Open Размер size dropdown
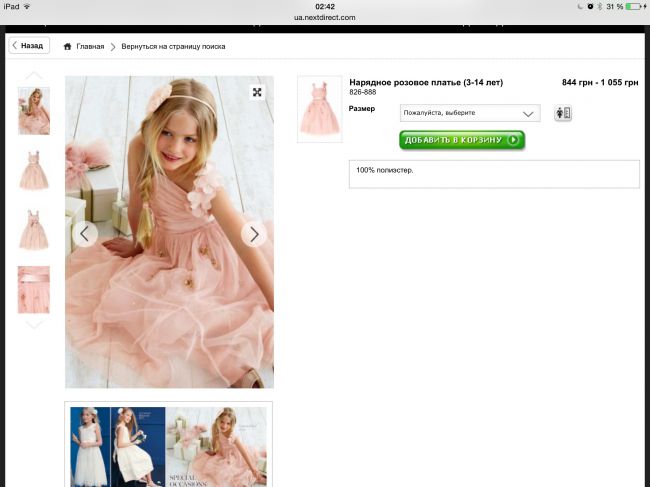This screenshot has height=487, width=650. pyautogui.click(x=470, y=113)
